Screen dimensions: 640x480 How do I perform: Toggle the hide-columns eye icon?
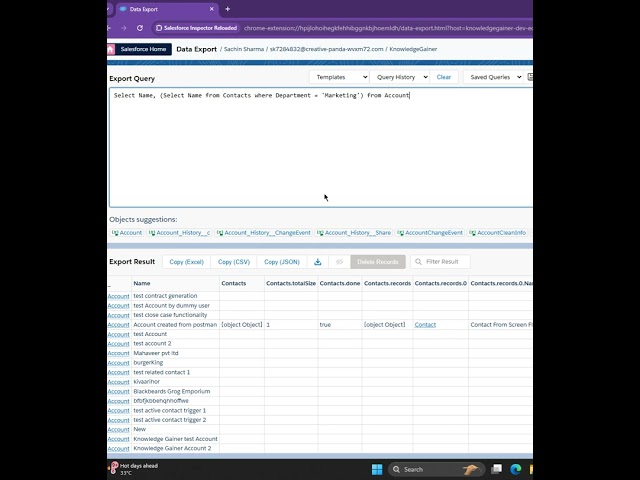click(339, 262)
